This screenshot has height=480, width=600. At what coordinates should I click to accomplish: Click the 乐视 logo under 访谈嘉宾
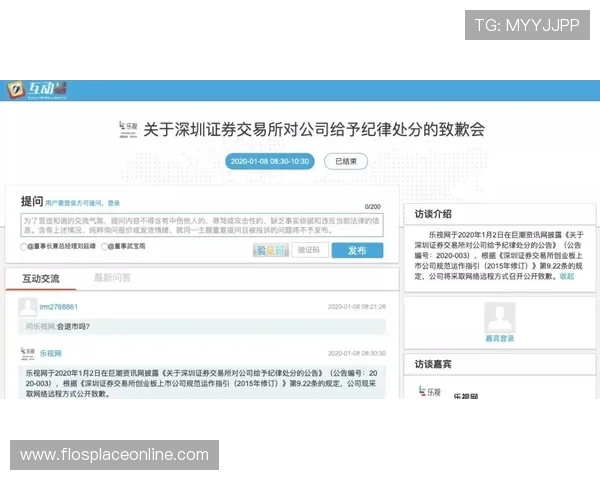(430, 392)
